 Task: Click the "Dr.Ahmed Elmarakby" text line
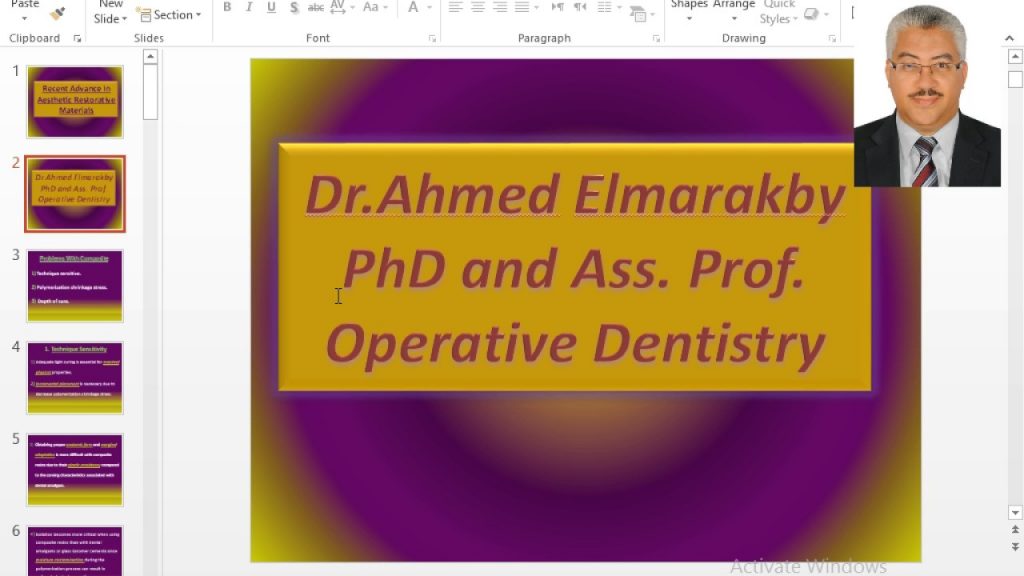[575, 195]
